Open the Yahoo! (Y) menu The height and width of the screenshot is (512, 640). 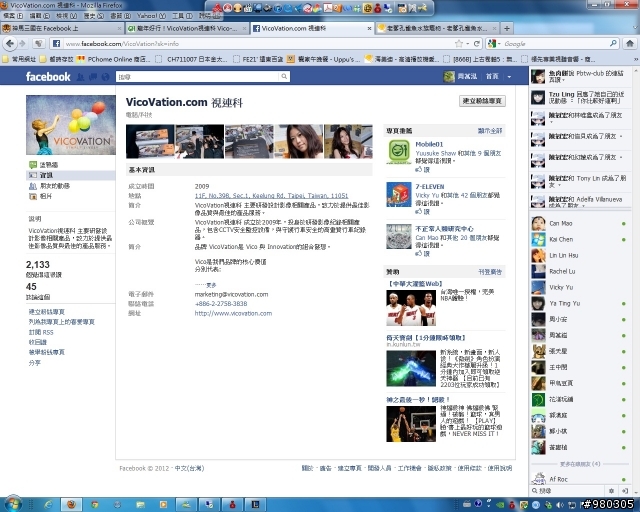coord(151,16)
